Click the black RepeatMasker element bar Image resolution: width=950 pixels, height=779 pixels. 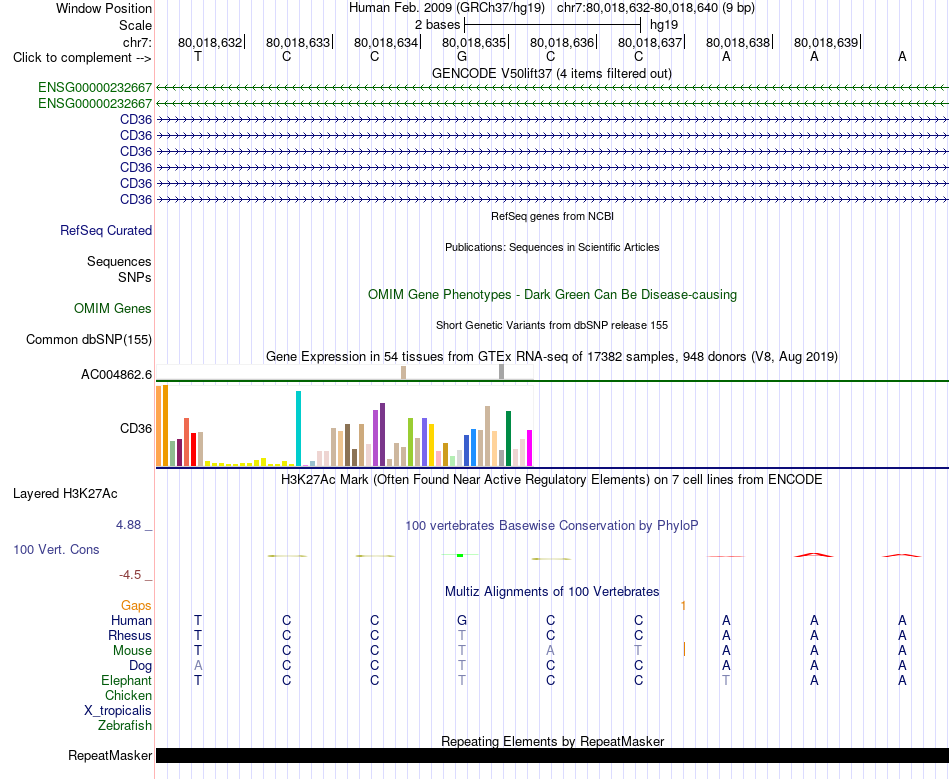pos(552,755)
